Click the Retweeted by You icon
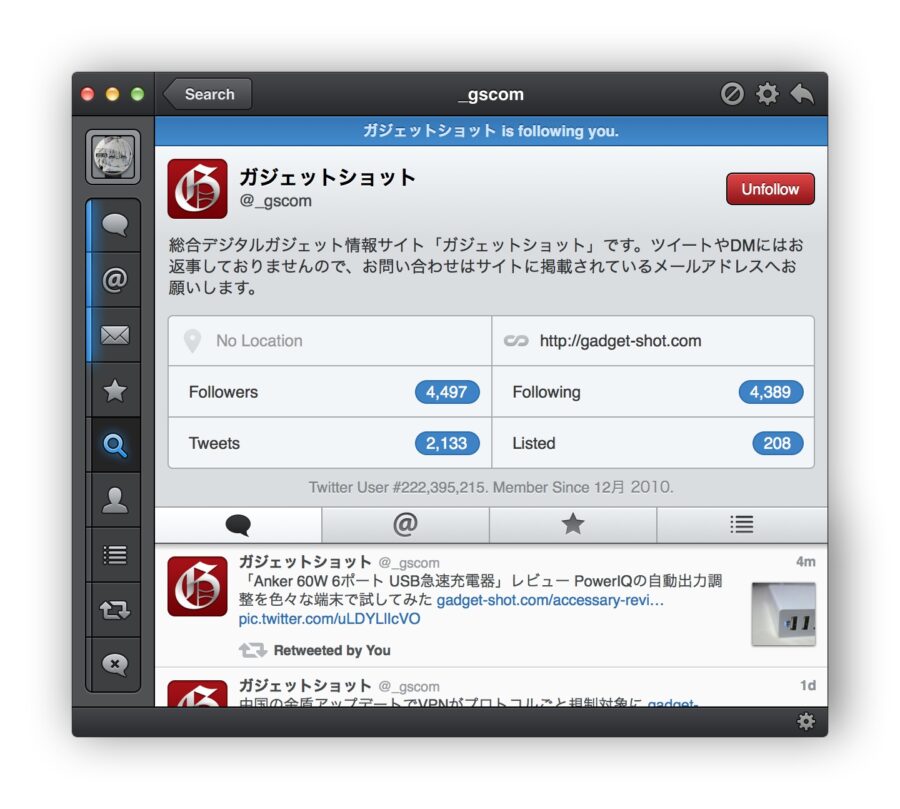This screenshot has height=809, width=900. [253, 650]
